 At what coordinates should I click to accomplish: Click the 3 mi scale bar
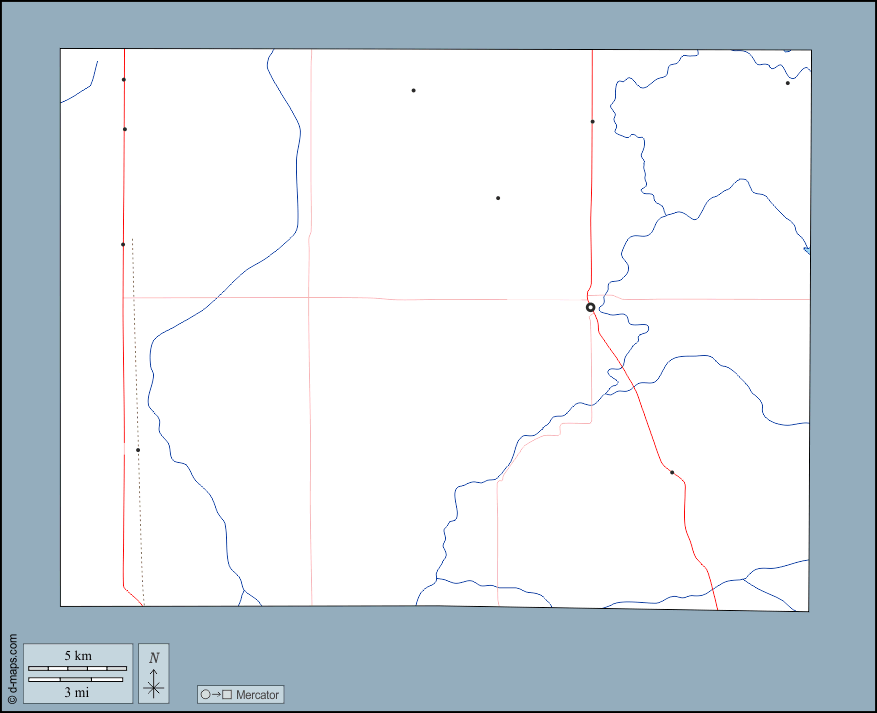click(x=78, y=679)
